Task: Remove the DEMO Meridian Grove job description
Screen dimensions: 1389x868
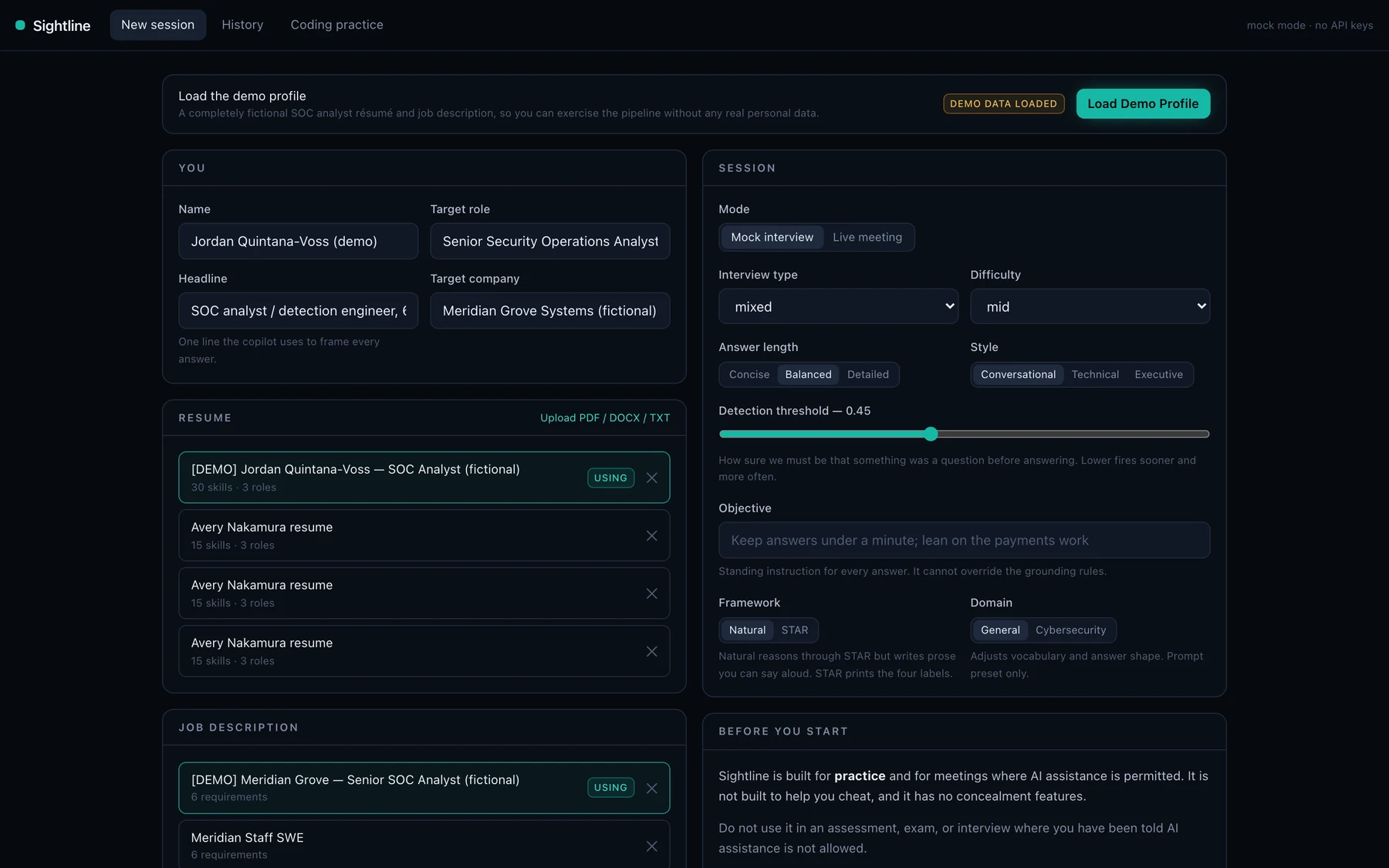Action: coord(652,788)
